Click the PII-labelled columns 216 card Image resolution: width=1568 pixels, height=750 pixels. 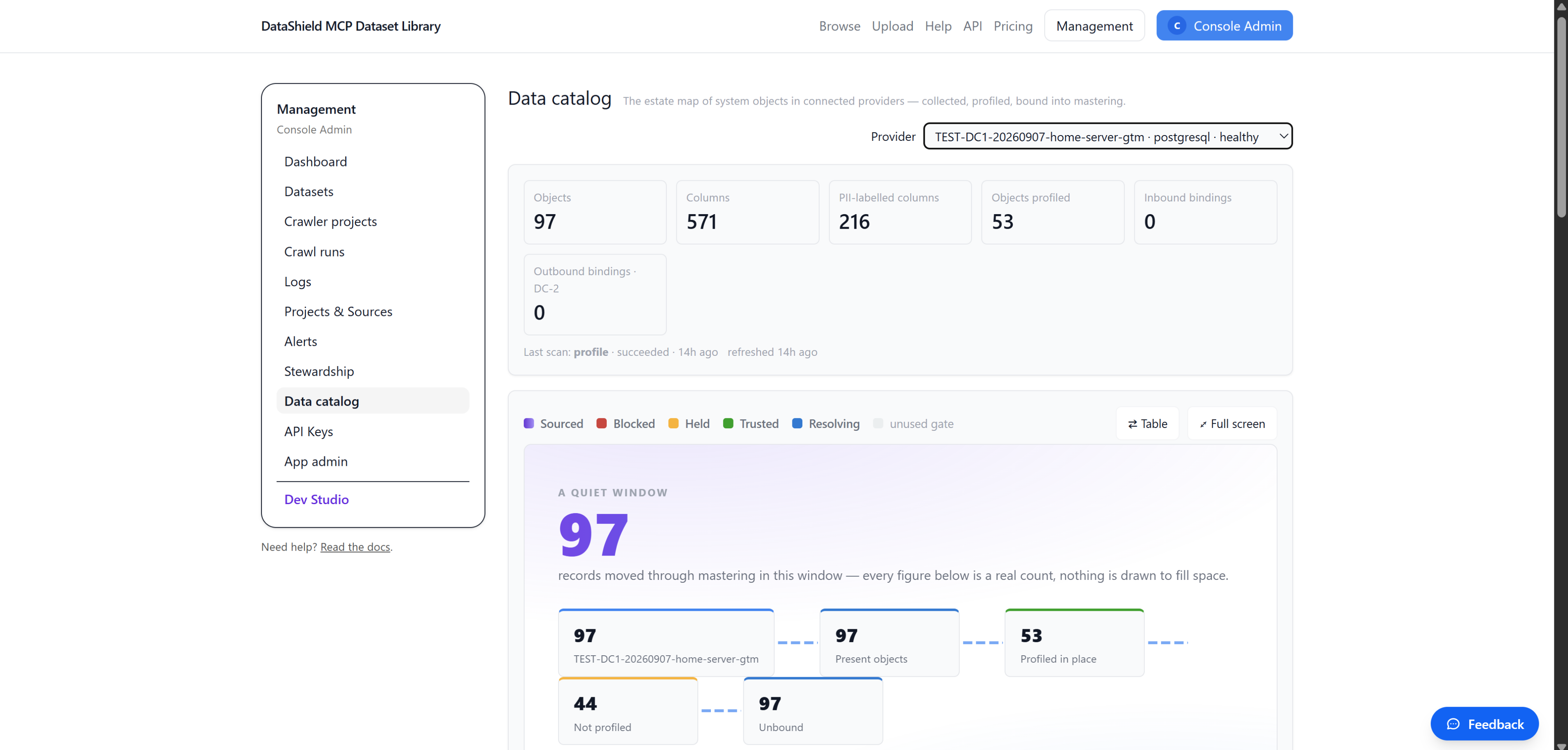[900, 212]
